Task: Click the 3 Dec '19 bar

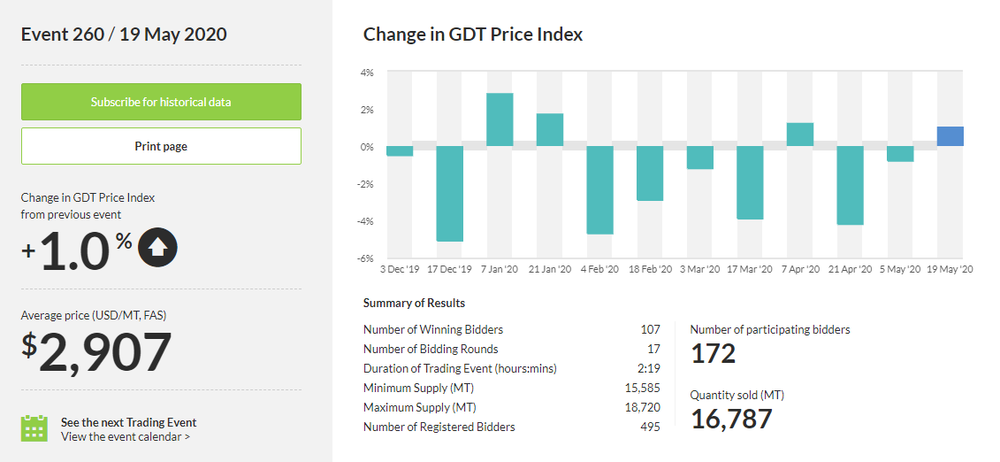Action: tap(400, 151)
